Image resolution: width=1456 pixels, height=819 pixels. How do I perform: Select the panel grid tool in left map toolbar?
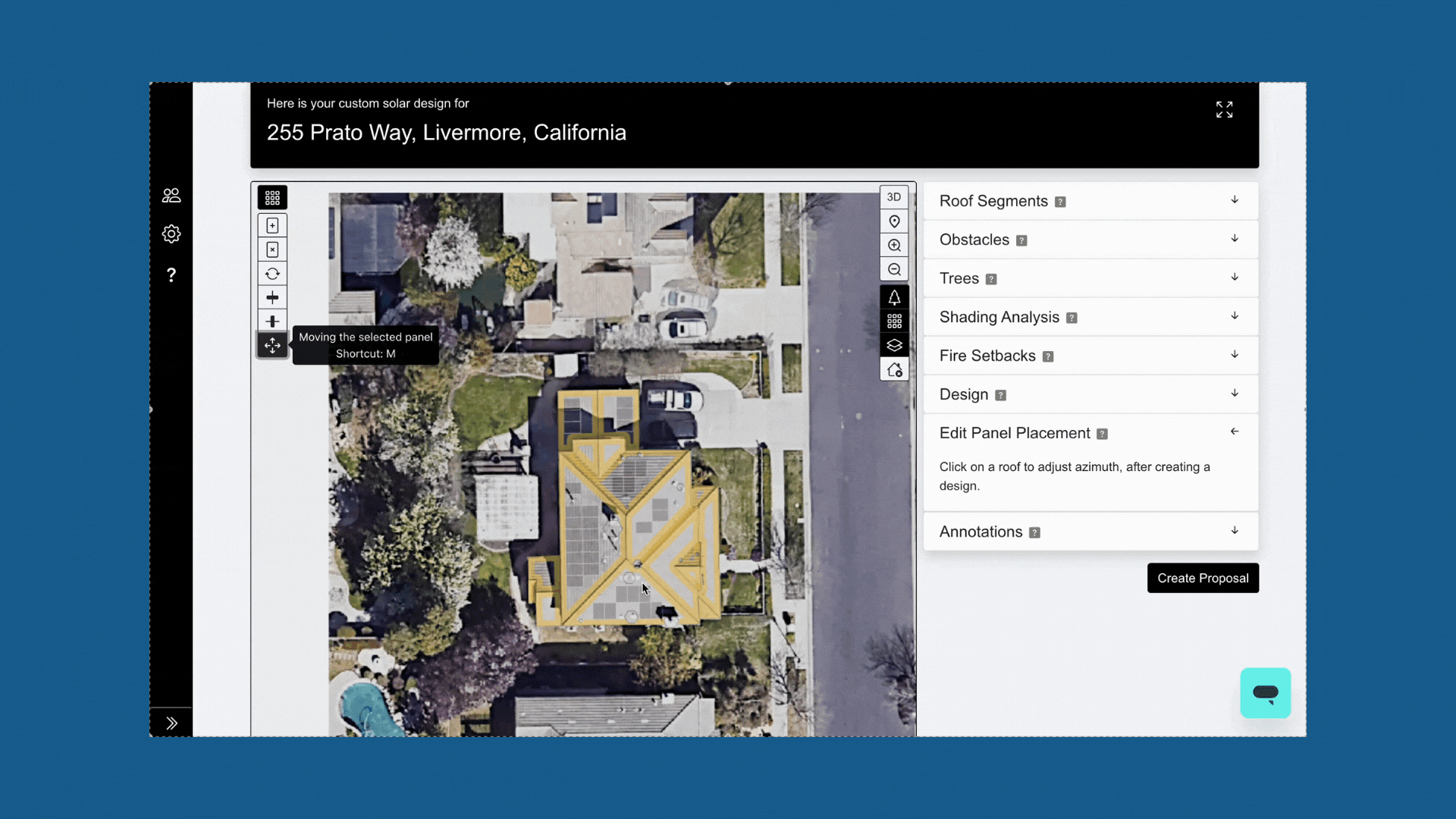click(272, 198)
